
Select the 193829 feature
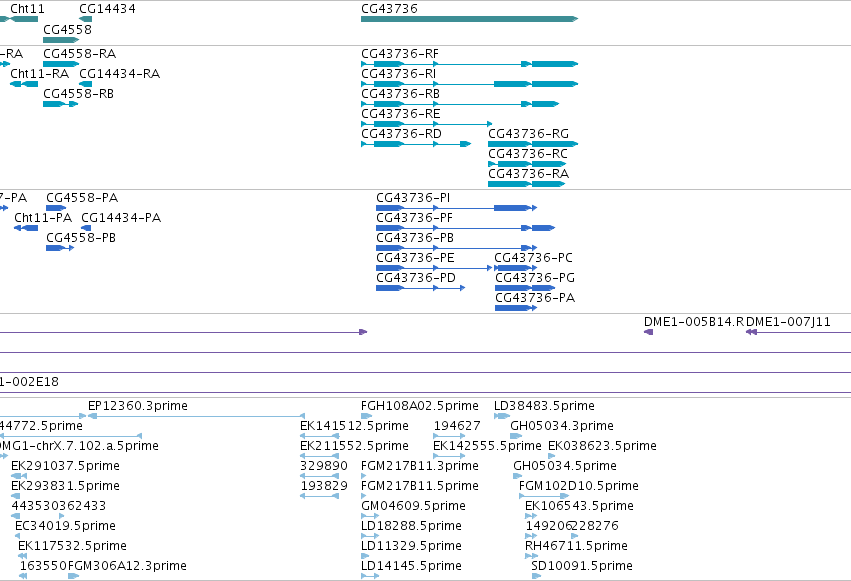pos(320,497)
